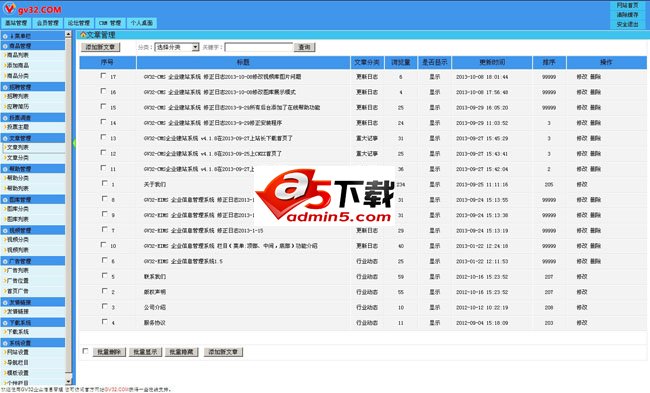Open the CRM 管理 top tab
Viewport: 650px width, 393px height.
click(x=110, y=23)
